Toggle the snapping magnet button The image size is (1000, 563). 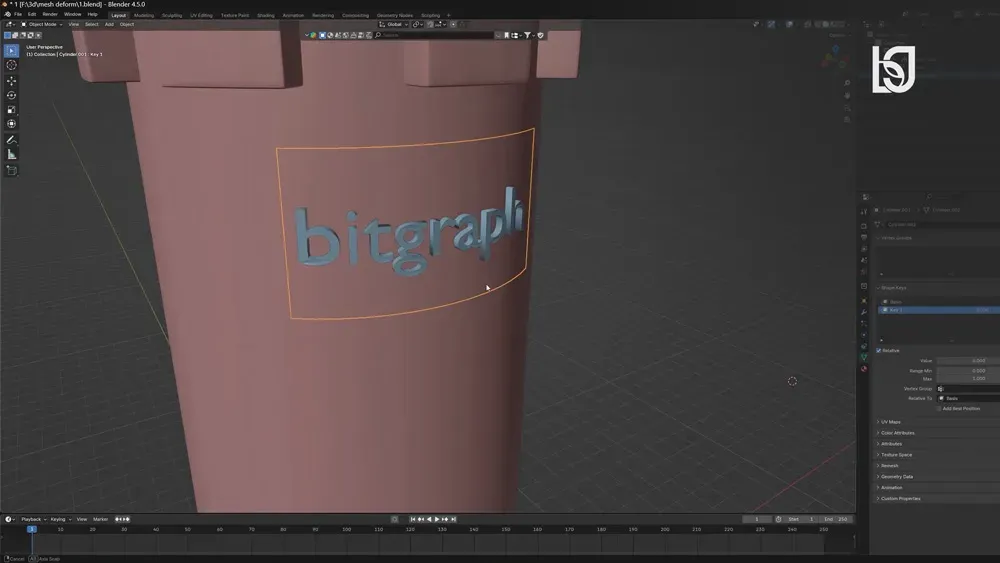(x=430, y=24)
